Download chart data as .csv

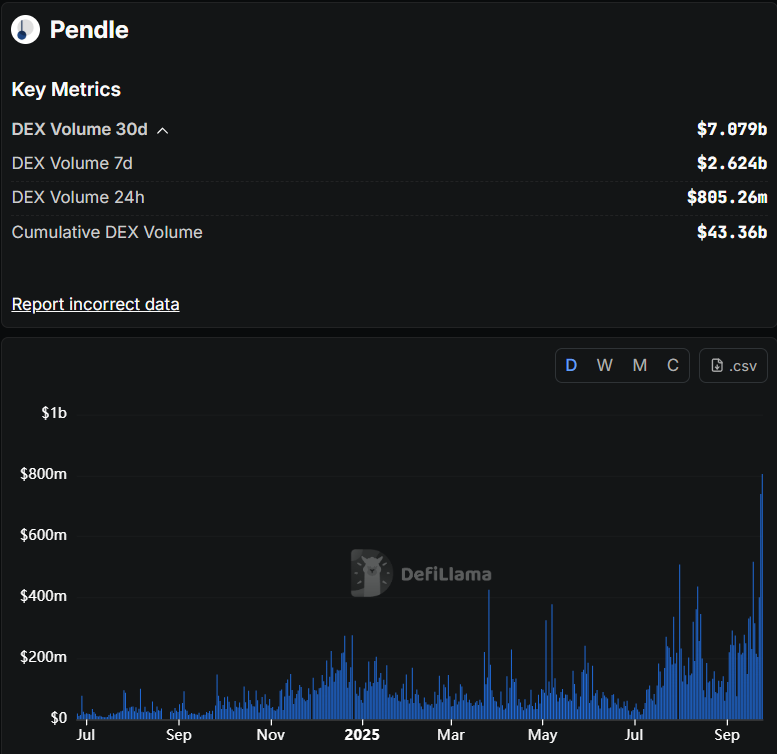pyautogui.click(x=733, y=366)
